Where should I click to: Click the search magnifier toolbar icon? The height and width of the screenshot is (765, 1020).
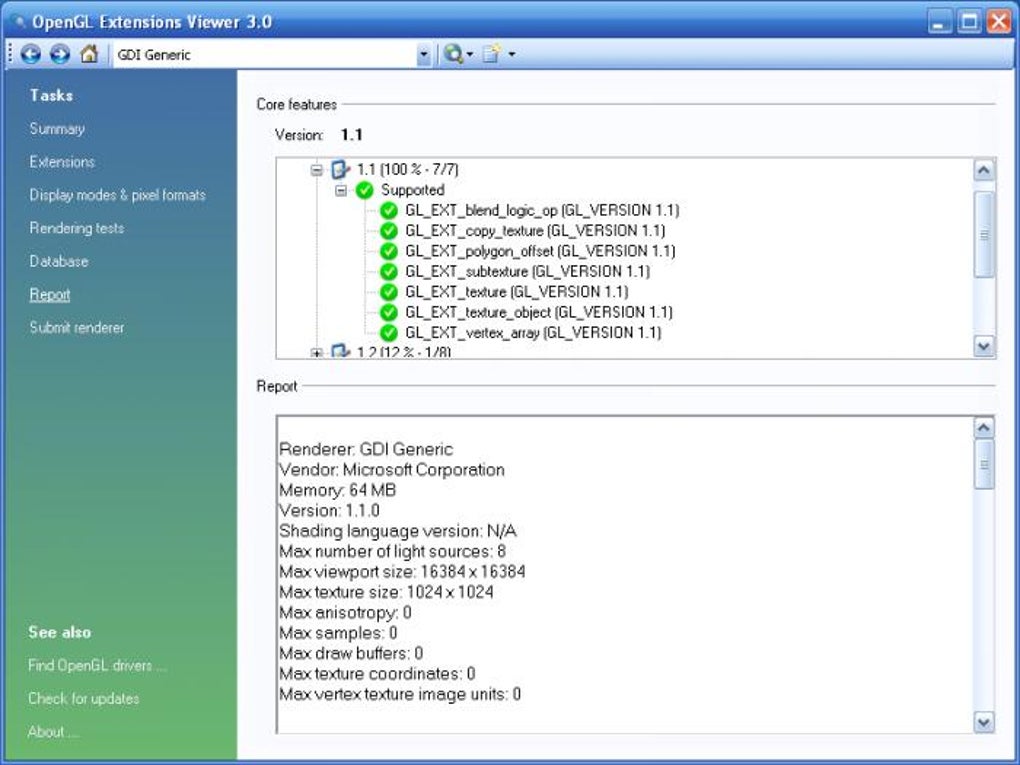pyautogui.click(x=453, y=54)
